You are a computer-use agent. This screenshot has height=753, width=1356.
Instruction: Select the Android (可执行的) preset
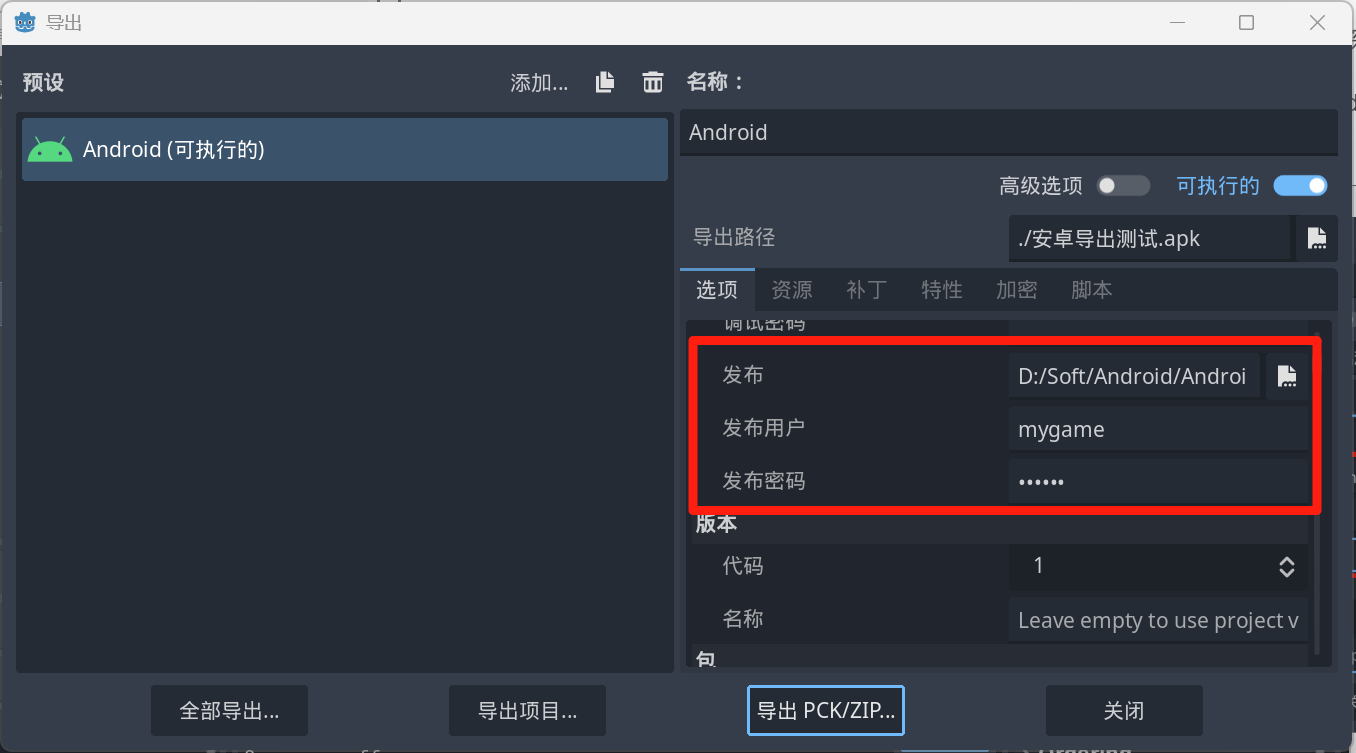(x=345, y=150)
